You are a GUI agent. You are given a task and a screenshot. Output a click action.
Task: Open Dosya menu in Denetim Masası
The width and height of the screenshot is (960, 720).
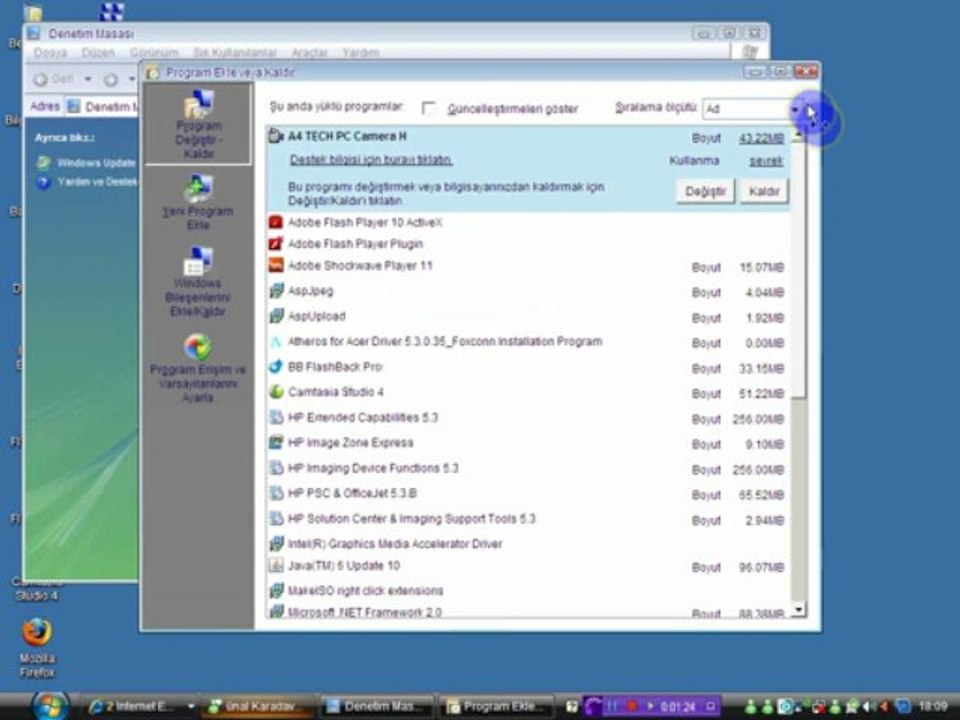50,53
